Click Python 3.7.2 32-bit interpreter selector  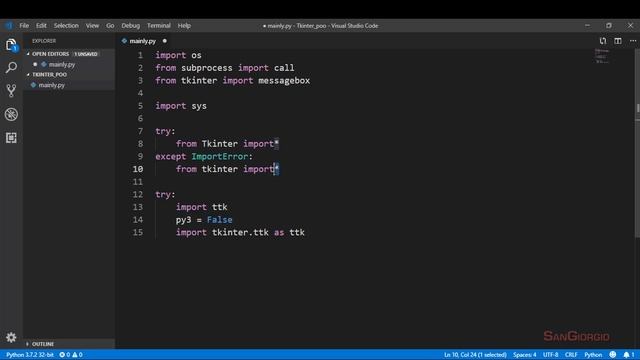coord(30,355)
